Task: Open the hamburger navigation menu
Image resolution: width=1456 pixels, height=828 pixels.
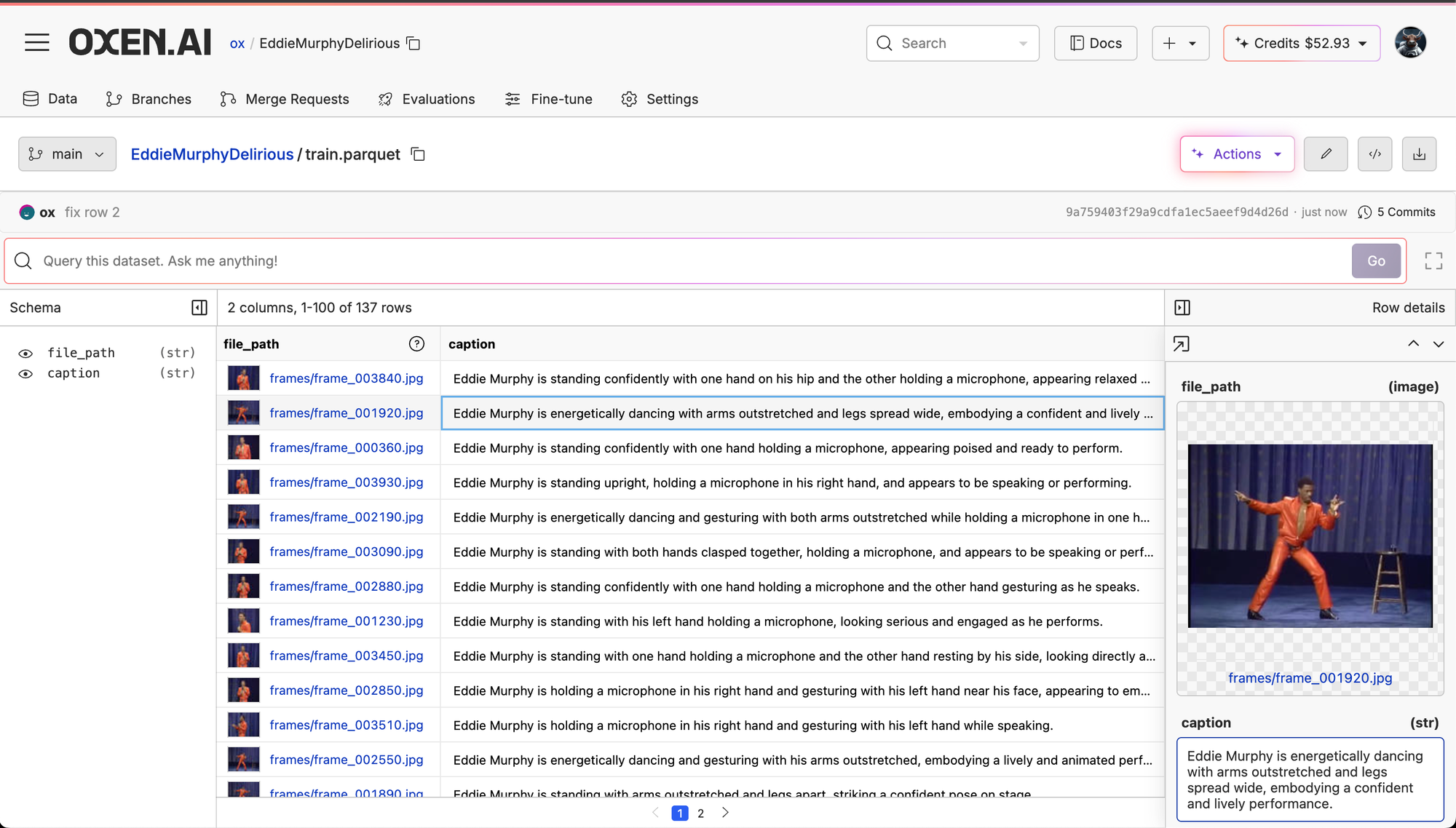Action: [37, 43]
